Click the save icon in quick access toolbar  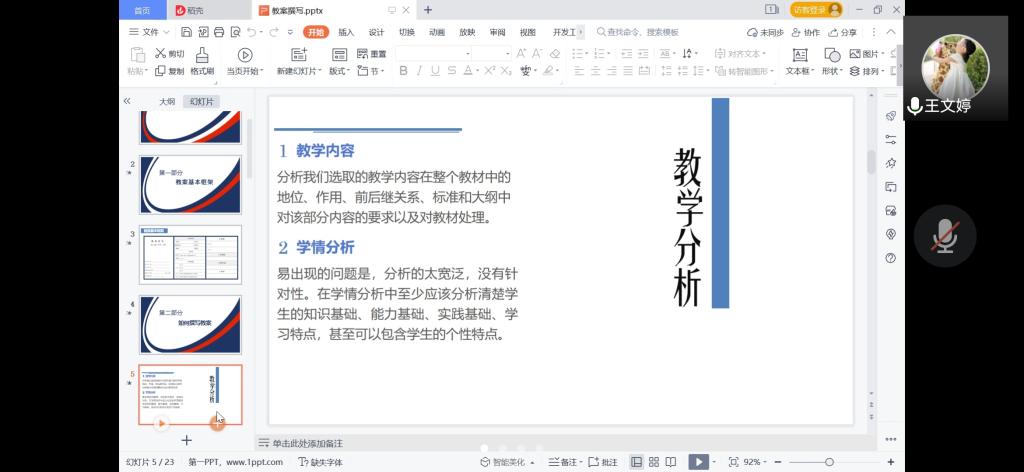coord(187,32)
